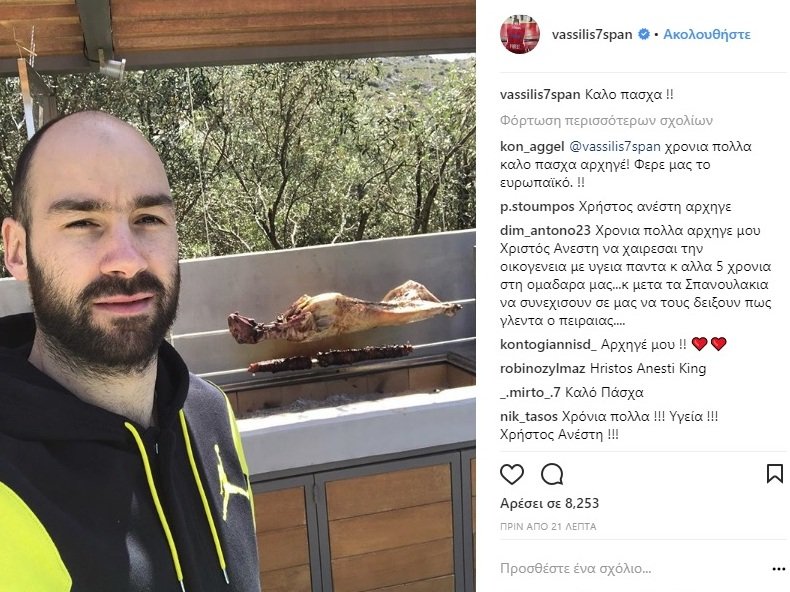The image size is (790, 592).
Task: Like the post with the heart icon
Action: [511, 474]
